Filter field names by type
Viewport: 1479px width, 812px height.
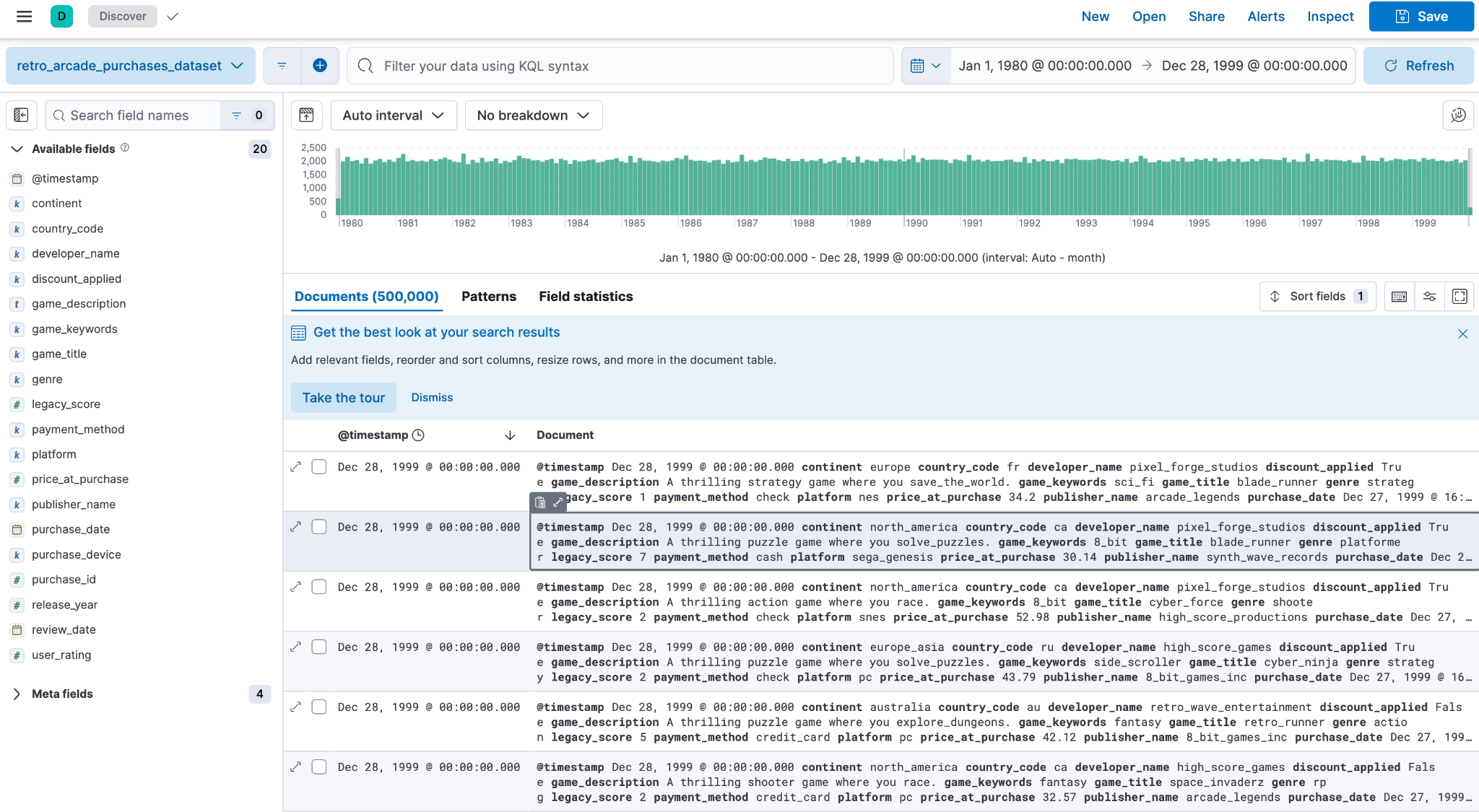tap(247, 115)
